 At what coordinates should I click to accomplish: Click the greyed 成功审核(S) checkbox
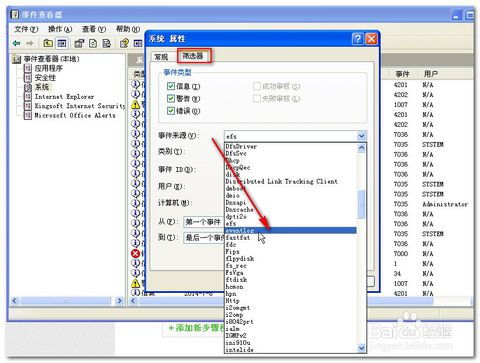coord(257,86)
